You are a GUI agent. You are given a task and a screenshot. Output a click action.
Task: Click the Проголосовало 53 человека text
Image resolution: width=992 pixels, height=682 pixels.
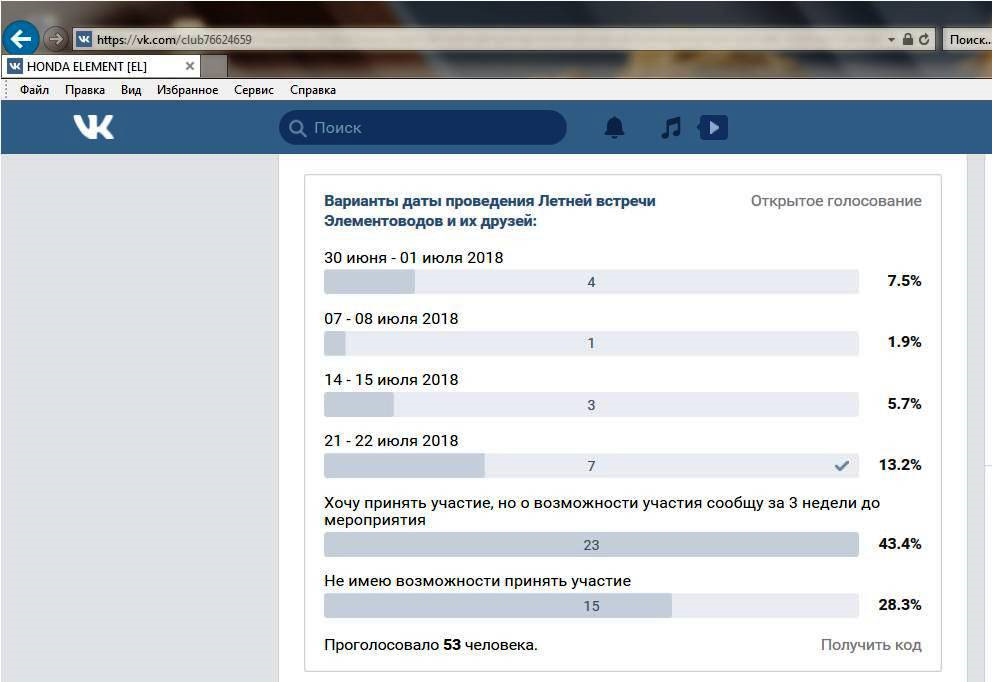[x=431, y=645]
